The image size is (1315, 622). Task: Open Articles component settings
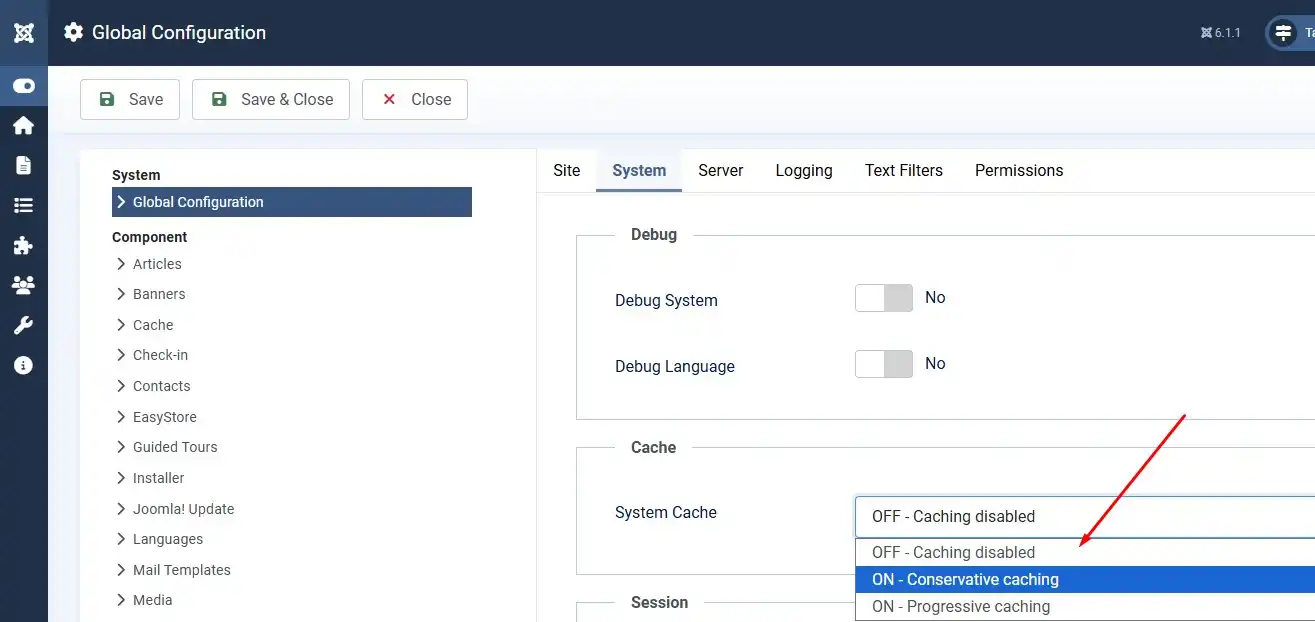pos(157,264)
